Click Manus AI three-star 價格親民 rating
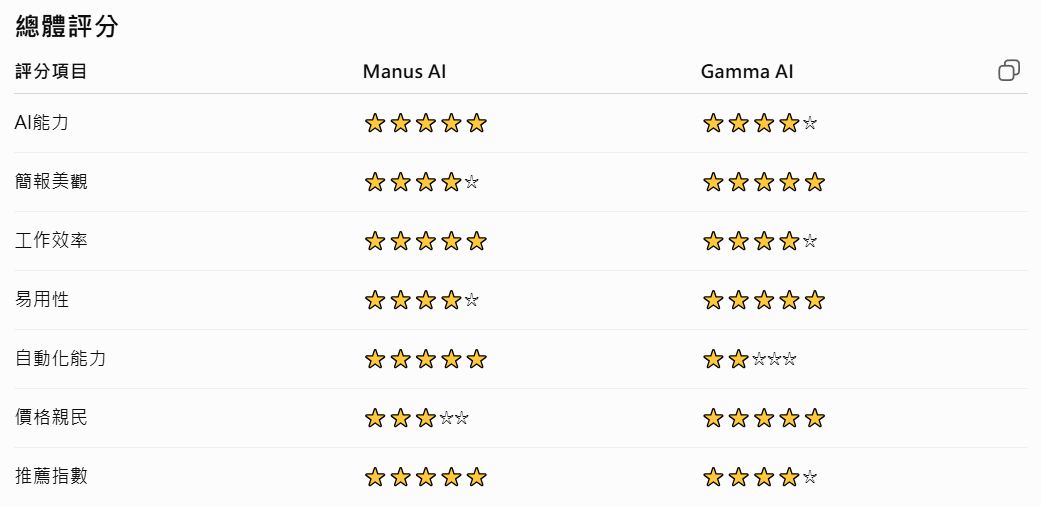The width and height of the screenshot is (1041, 507). [416, 418]
